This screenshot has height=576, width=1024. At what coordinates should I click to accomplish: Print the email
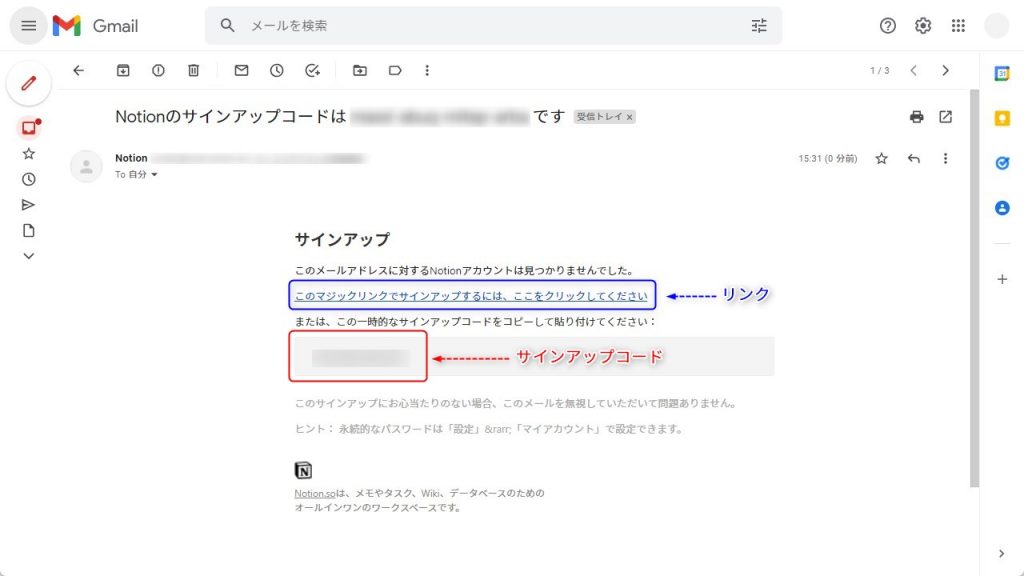916,116
